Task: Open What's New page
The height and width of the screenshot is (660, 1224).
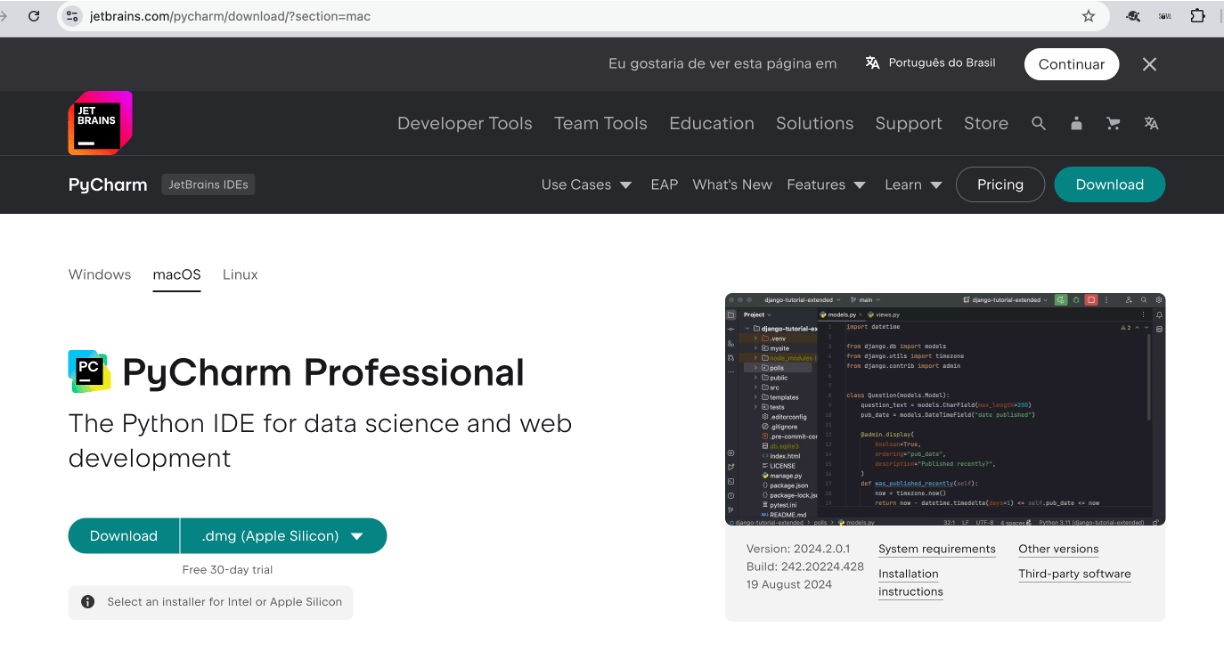Action: pos(732,185)
